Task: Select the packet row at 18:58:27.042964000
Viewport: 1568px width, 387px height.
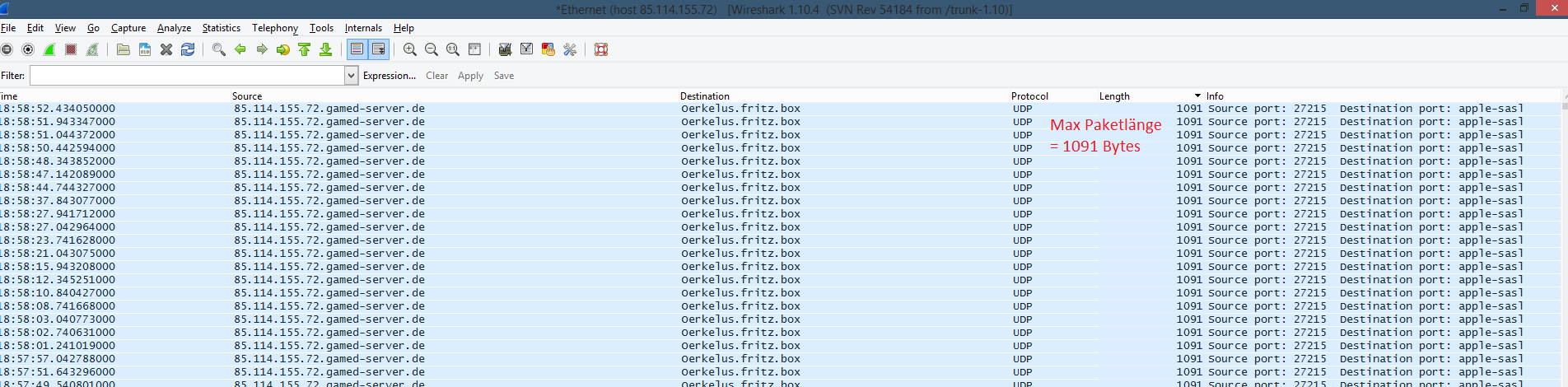Action: [780, 227]
